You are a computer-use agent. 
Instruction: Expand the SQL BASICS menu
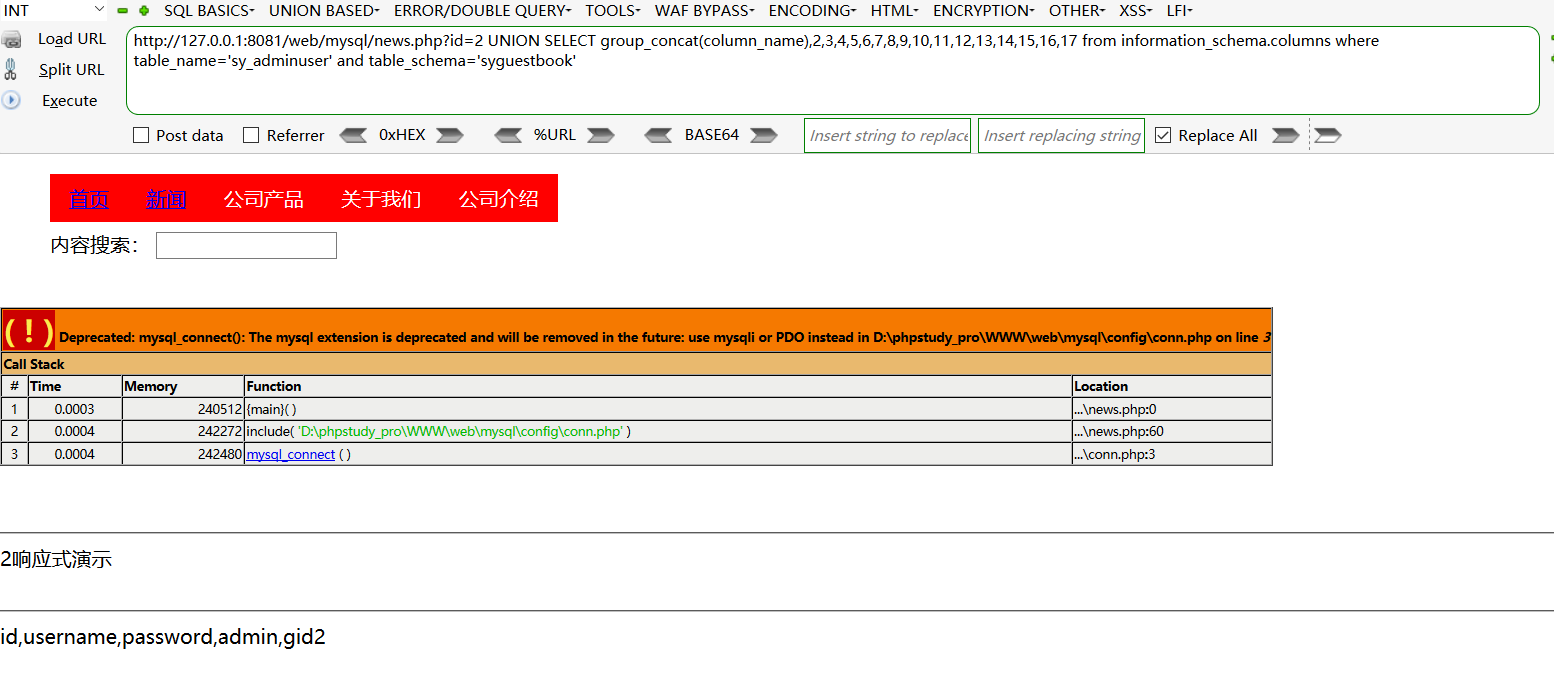pyautogui.click(x=209, y=11)
